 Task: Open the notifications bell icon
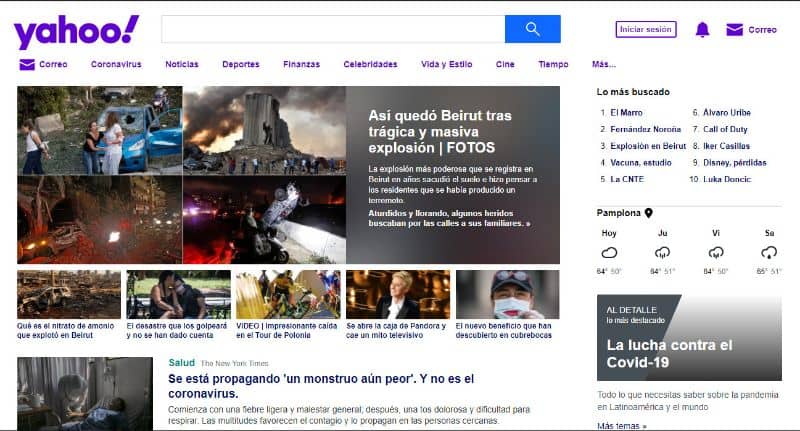pyautogui.click(x=703, y=30)
